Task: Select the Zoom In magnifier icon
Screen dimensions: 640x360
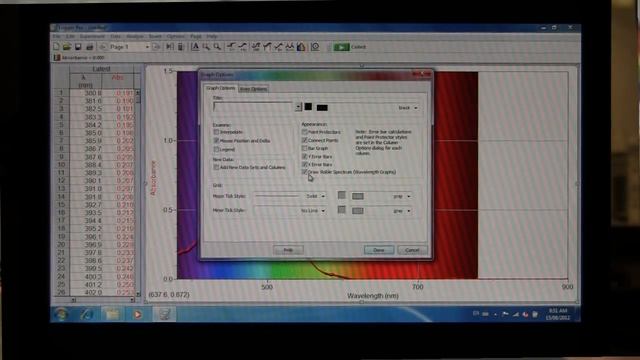Action: (x=207, y=47)
